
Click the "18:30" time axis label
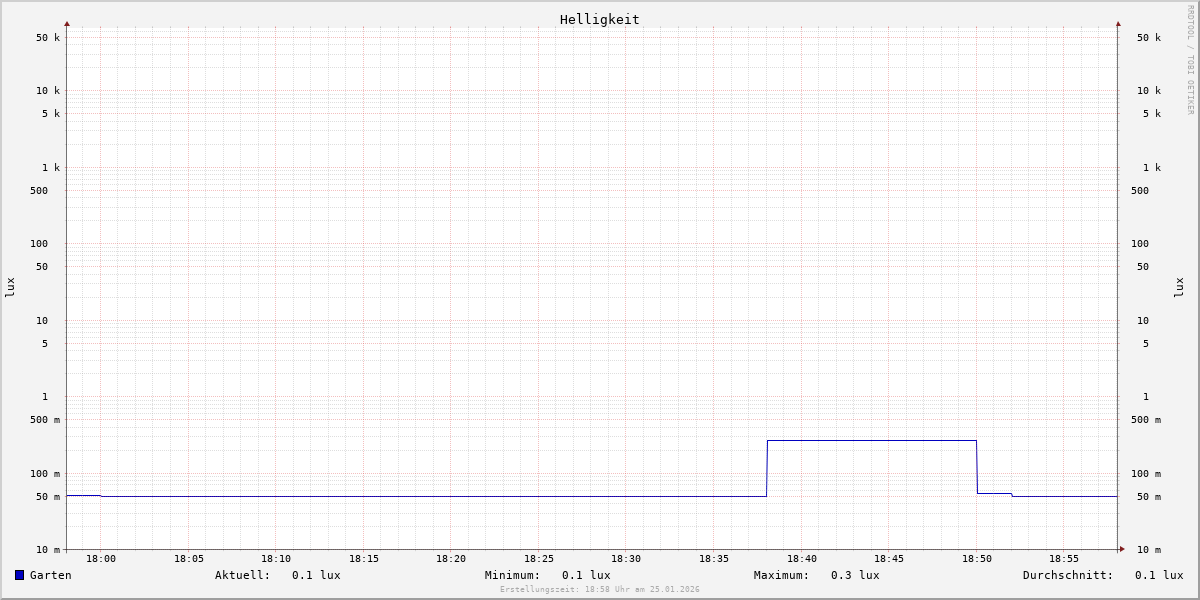click(x=626, y=559)
